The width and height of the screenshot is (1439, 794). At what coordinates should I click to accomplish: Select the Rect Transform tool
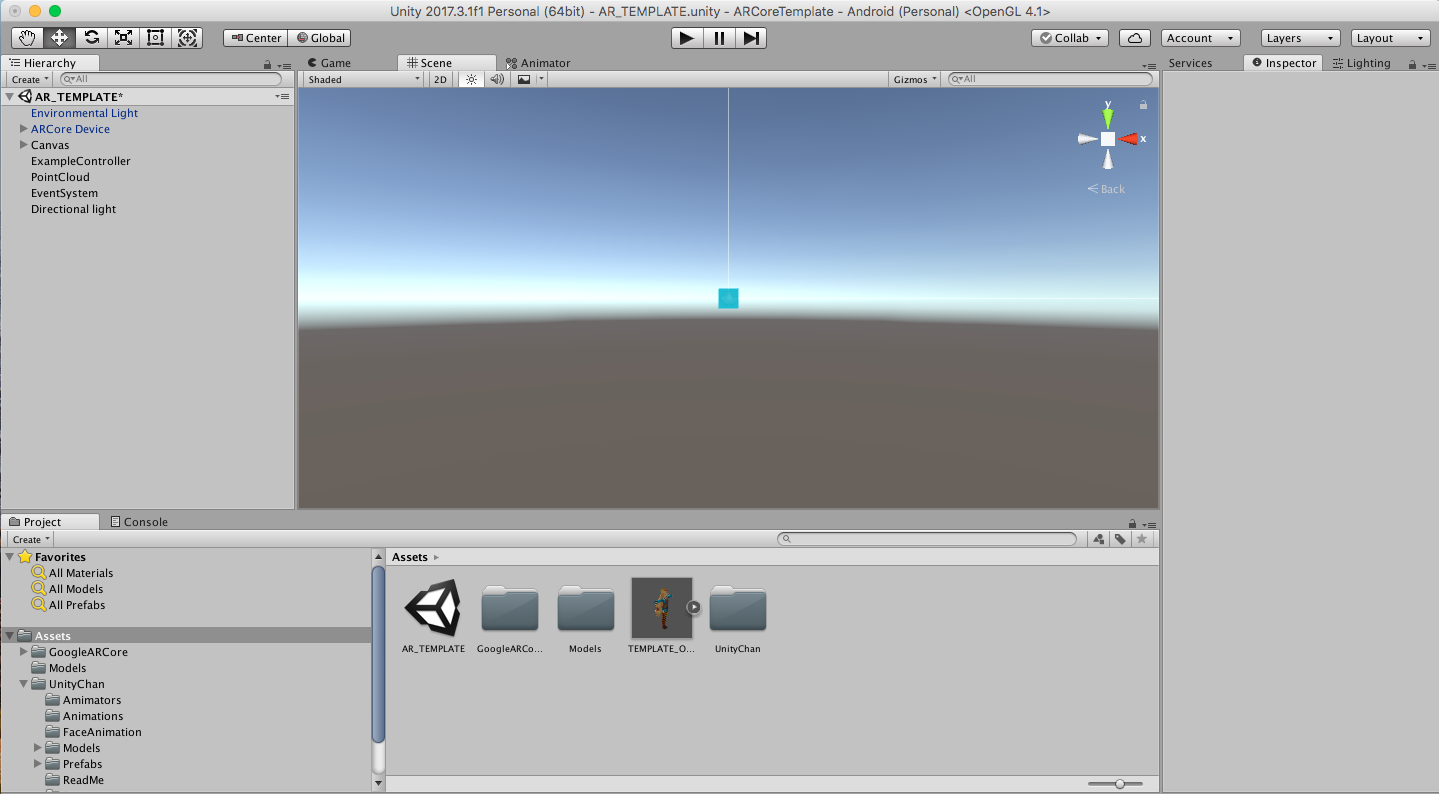155,38
